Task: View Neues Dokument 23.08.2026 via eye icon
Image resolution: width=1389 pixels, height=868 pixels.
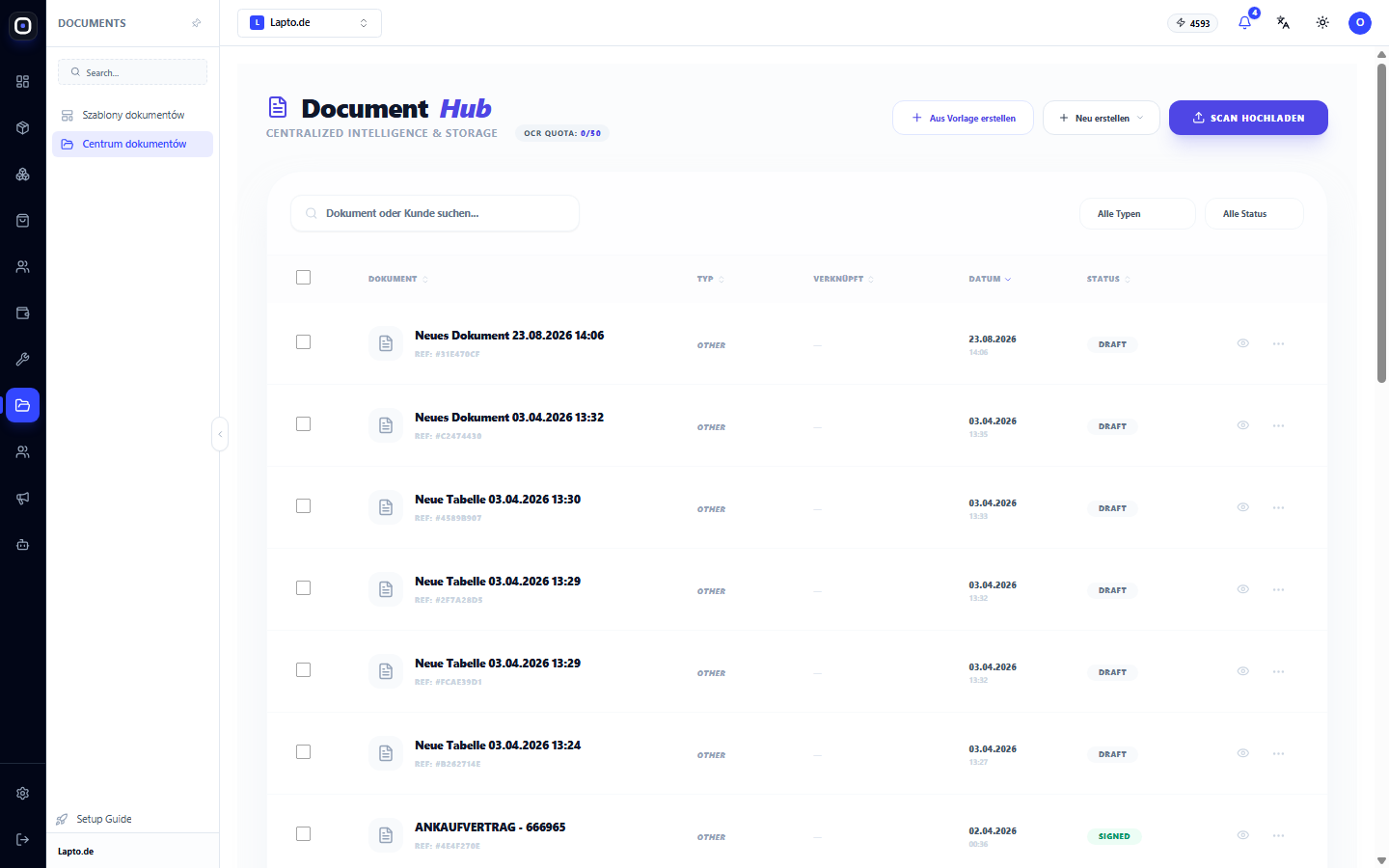Action: [1243, 343]
